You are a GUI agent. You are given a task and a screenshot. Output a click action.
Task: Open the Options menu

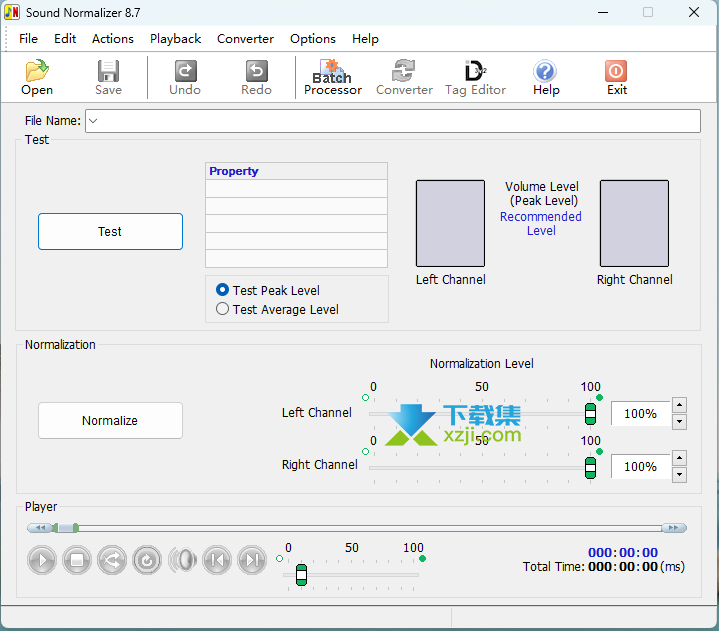pyautogui.click(x=313, y=39)
